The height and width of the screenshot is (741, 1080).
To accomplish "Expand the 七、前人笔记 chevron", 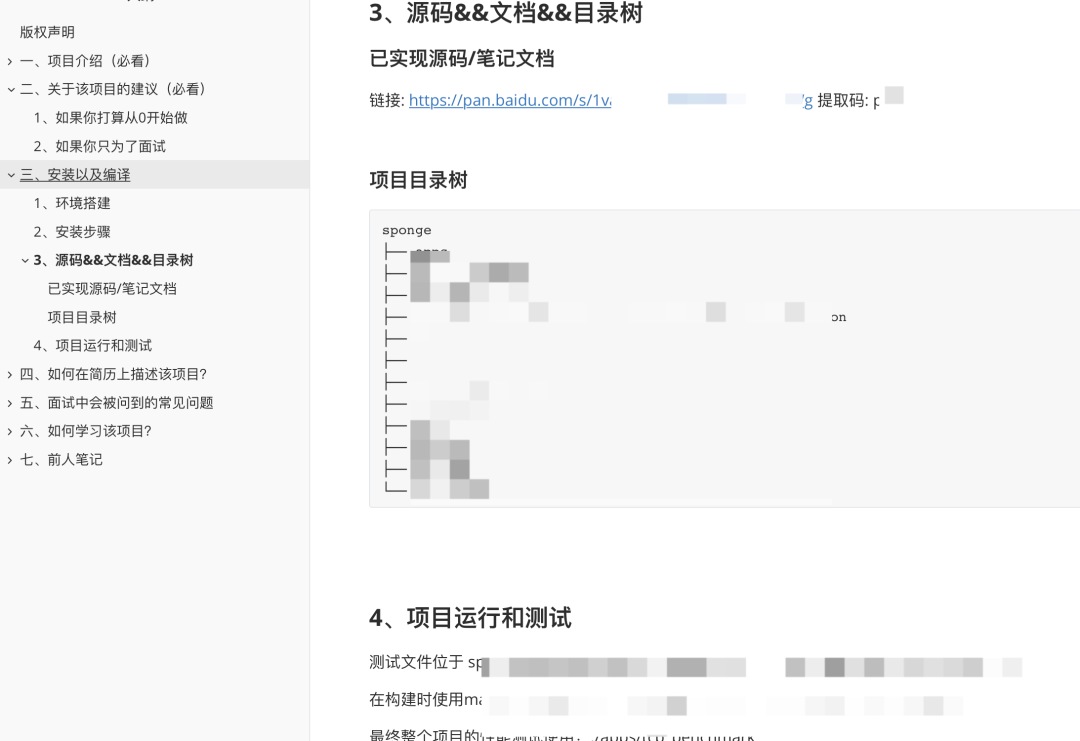I will point(10,460).
